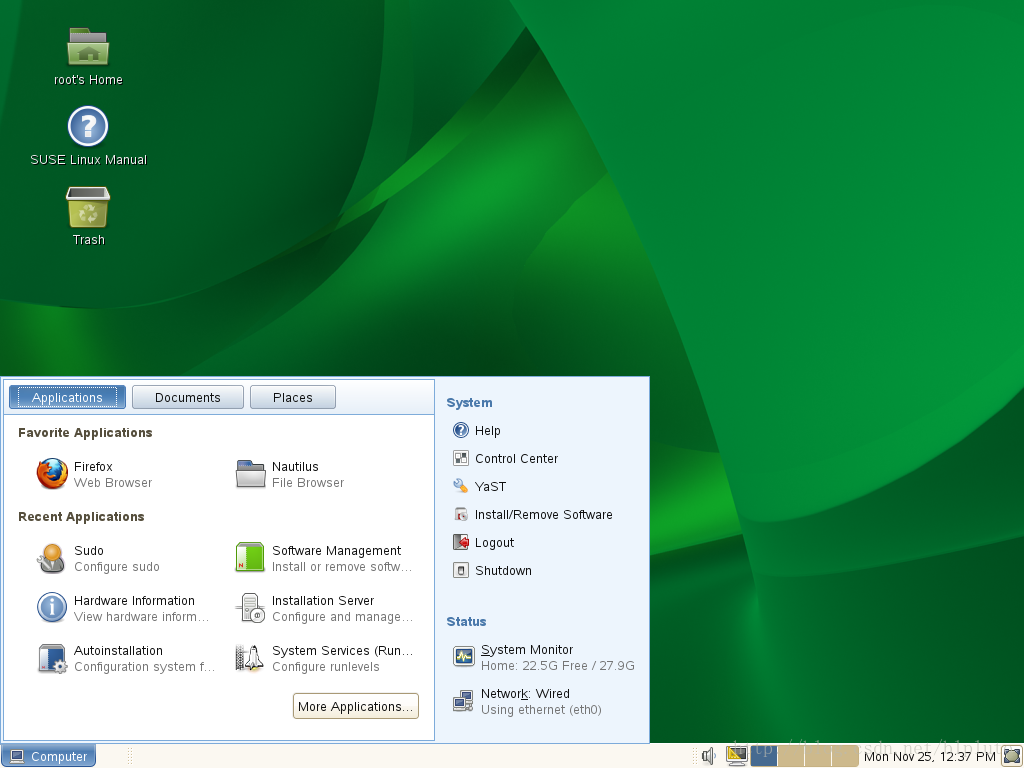Launch Firefox from Favorite Applications
Viewport: 1024px width, 768px height.
point(95,474)
